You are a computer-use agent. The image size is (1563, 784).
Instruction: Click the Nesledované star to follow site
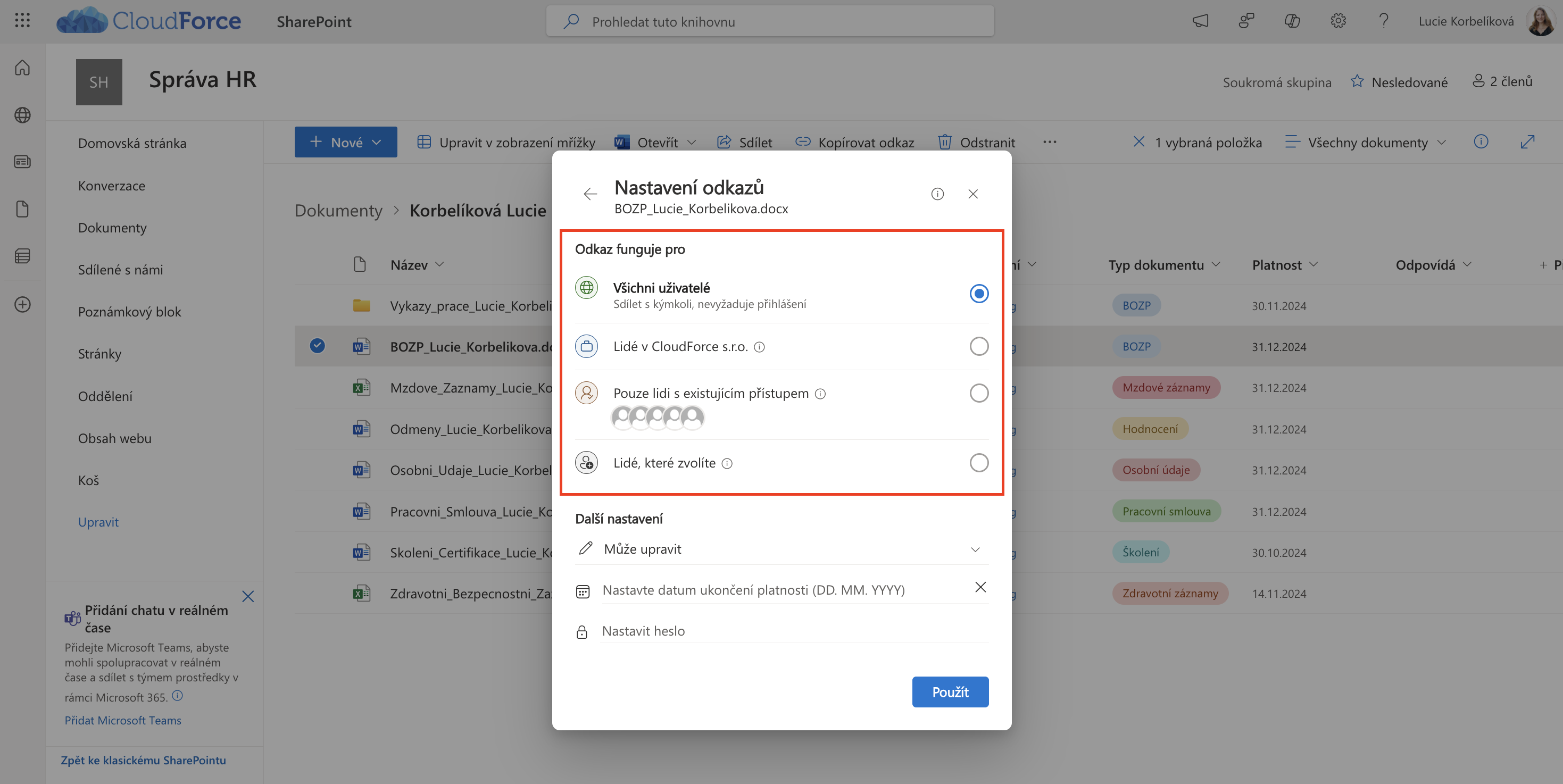pos(1357,81)
